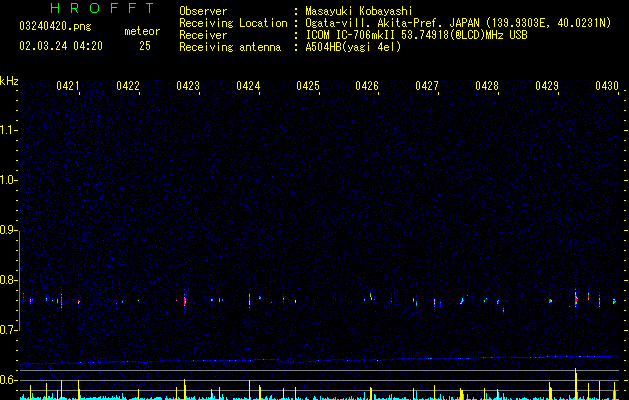Click the 0.7 kHz axis label
The width and height of the screenshot is (629, 400).
(x=8, y=330)
